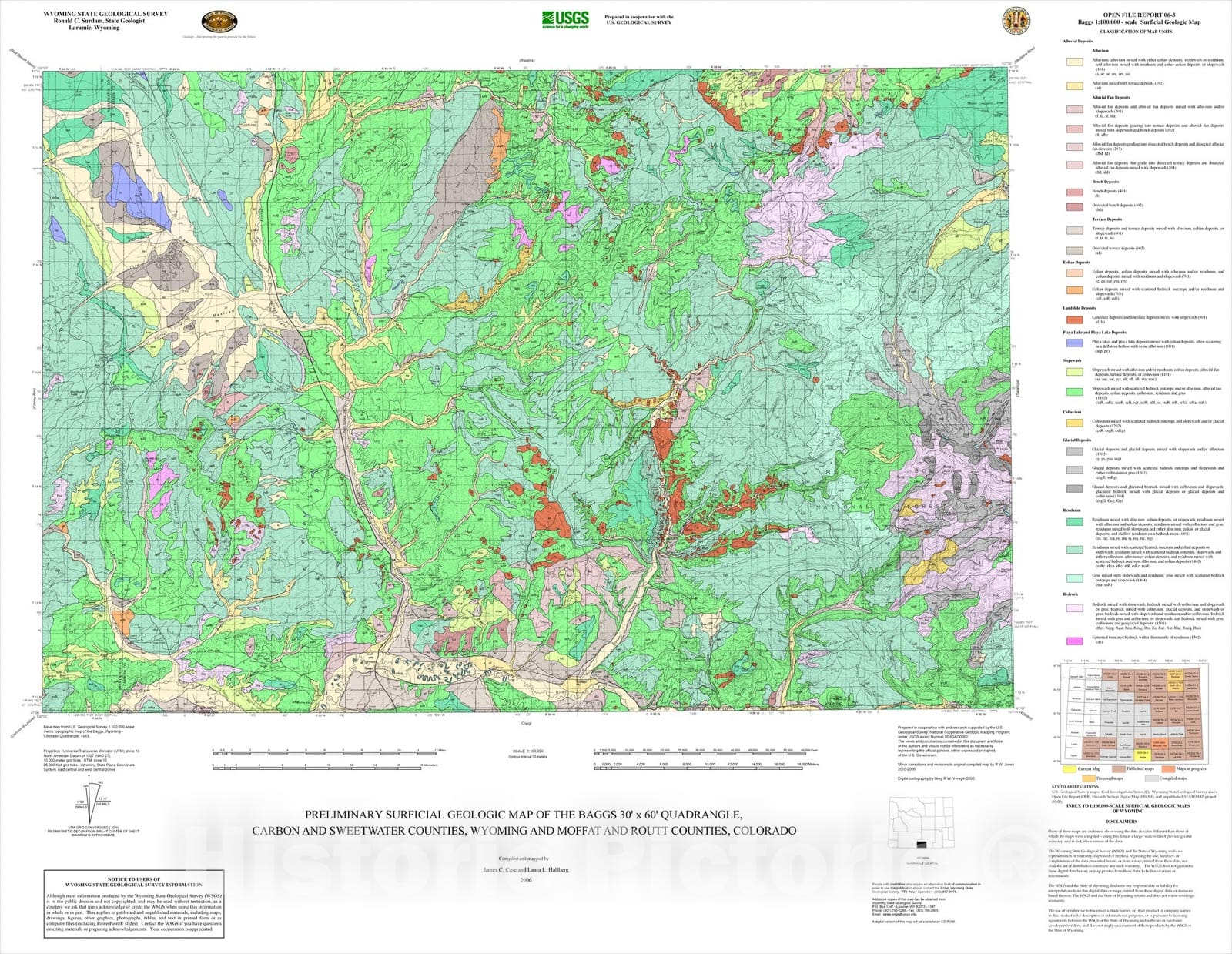Select the teal Residuum (1401) swatch
Screen dimensions: 1232x954
(x=1074, y=522)
